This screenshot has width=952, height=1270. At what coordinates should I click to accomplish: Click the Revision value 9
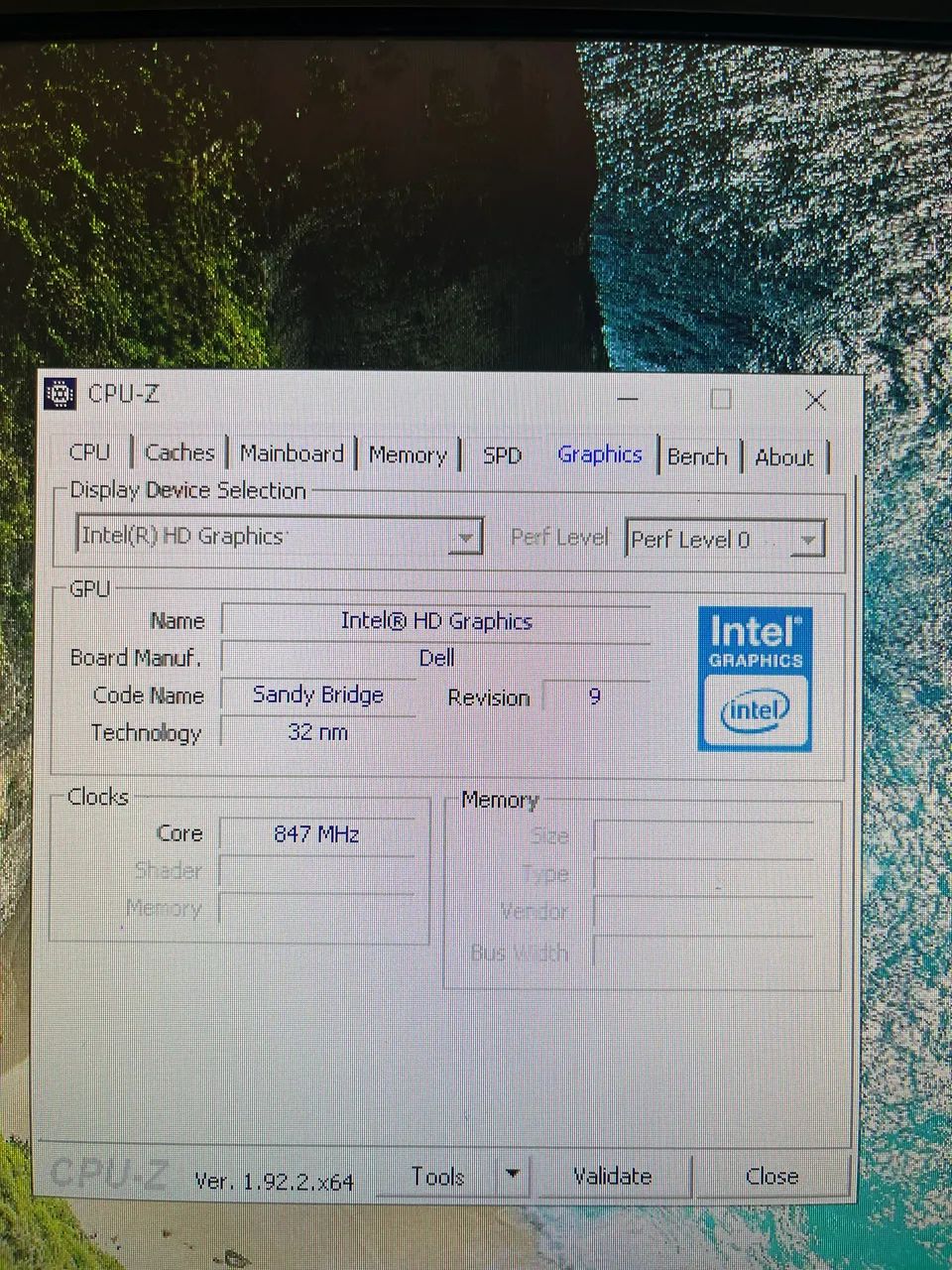coord(595,698)
